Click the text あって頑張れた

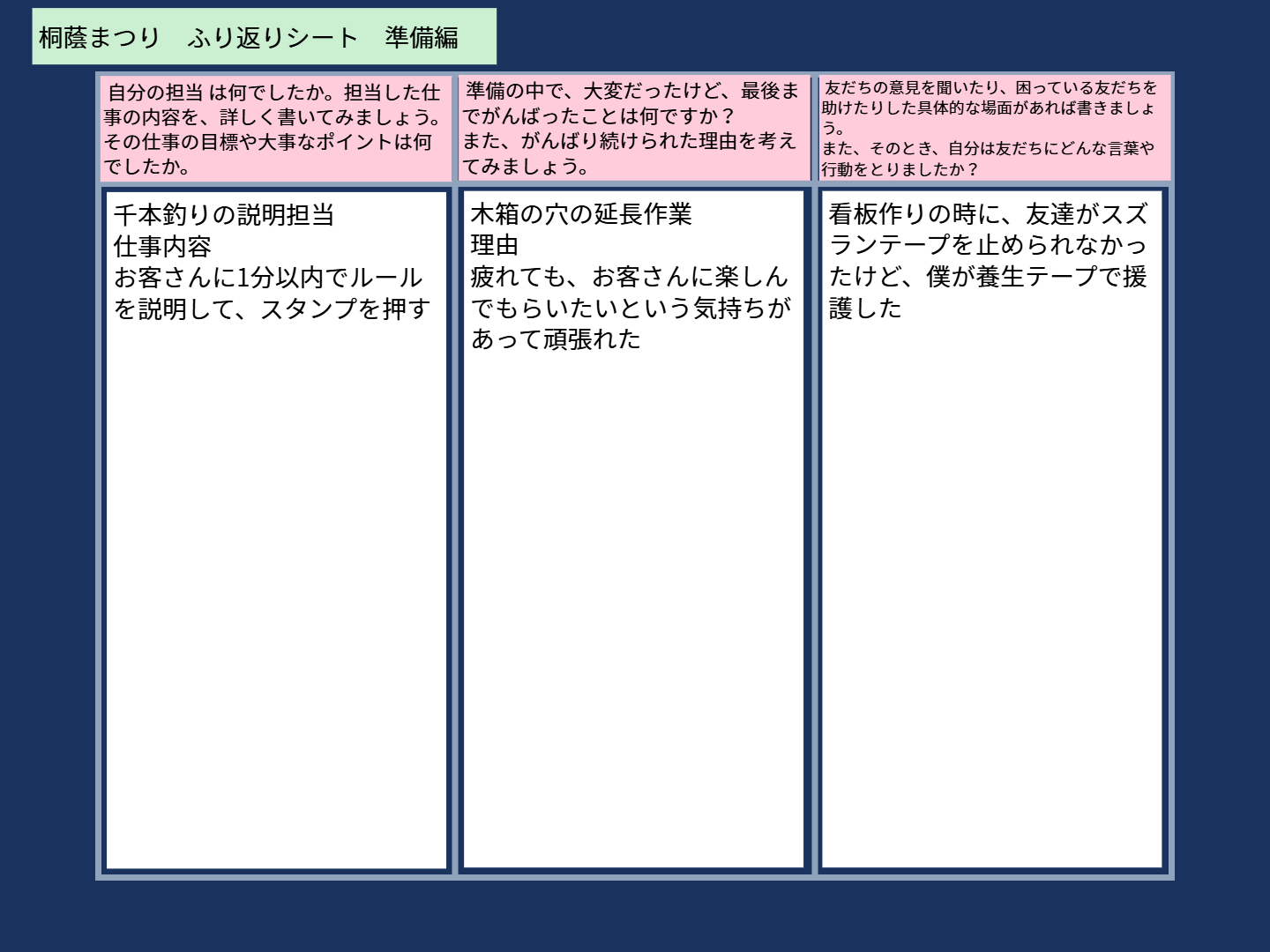click(556, 339)
